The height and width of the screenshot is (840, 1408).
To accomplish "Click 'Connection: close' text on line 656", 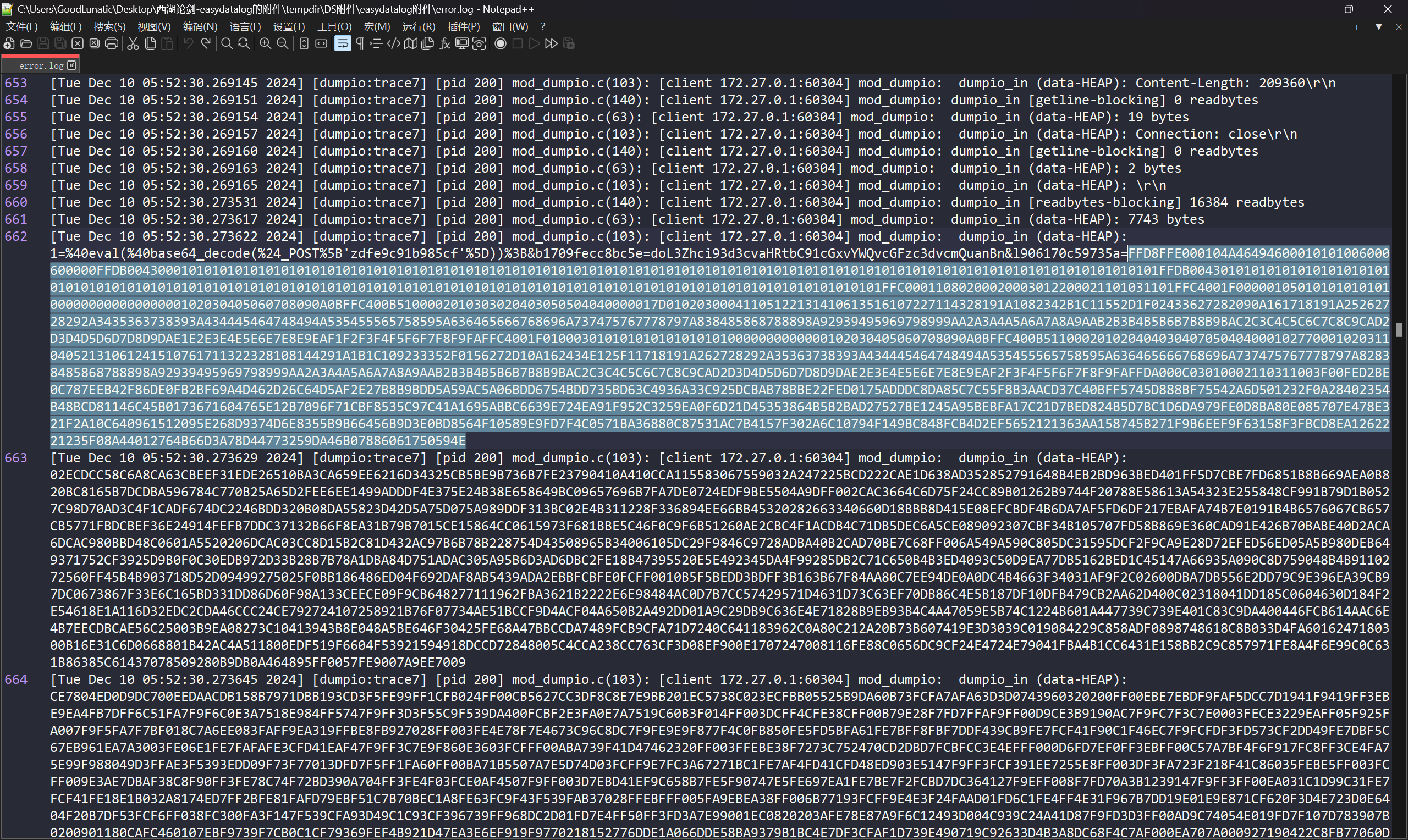I will pos(1200,134).
